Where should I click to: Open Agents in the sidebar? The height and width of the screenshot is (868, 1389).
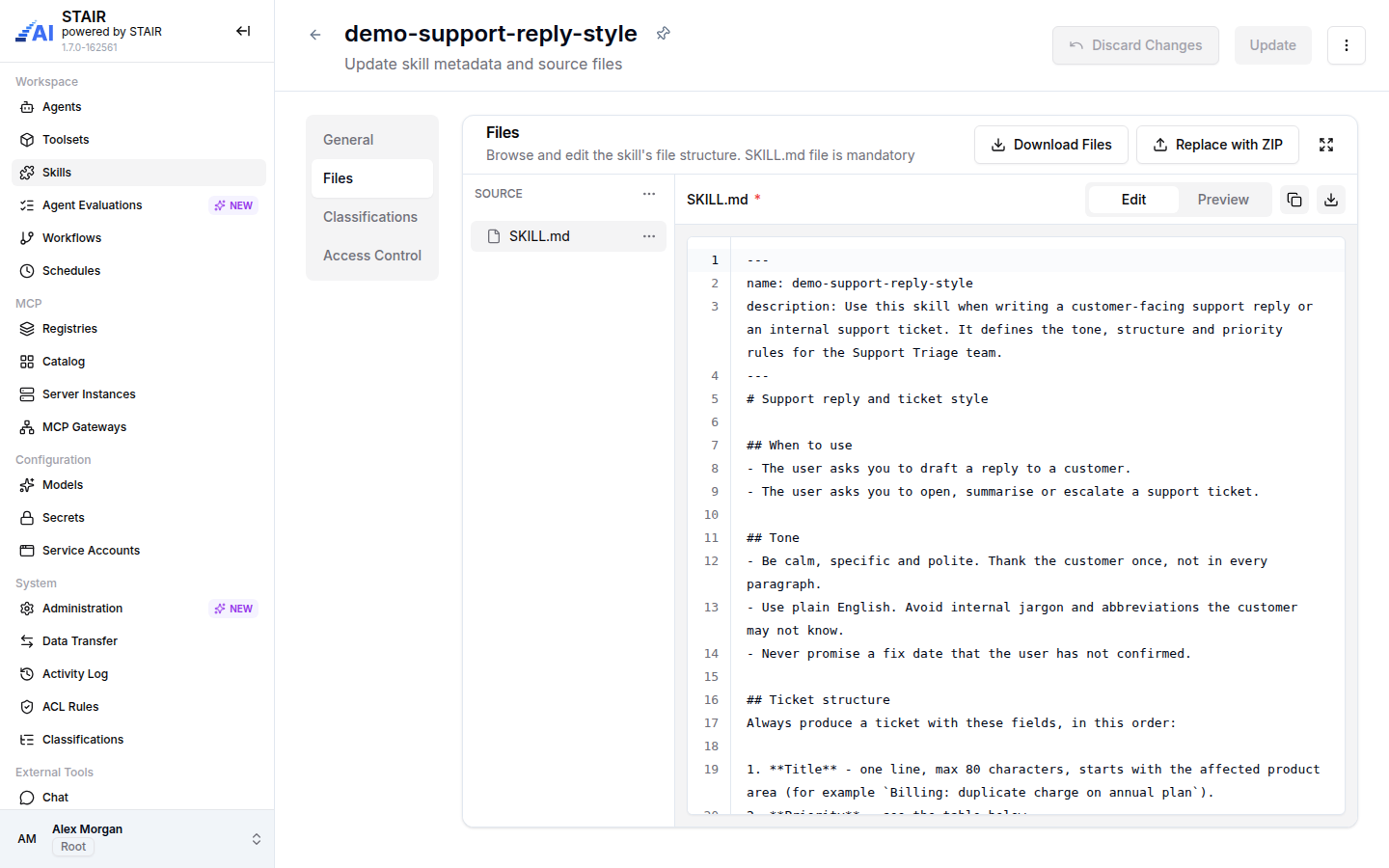click(139, 107)
